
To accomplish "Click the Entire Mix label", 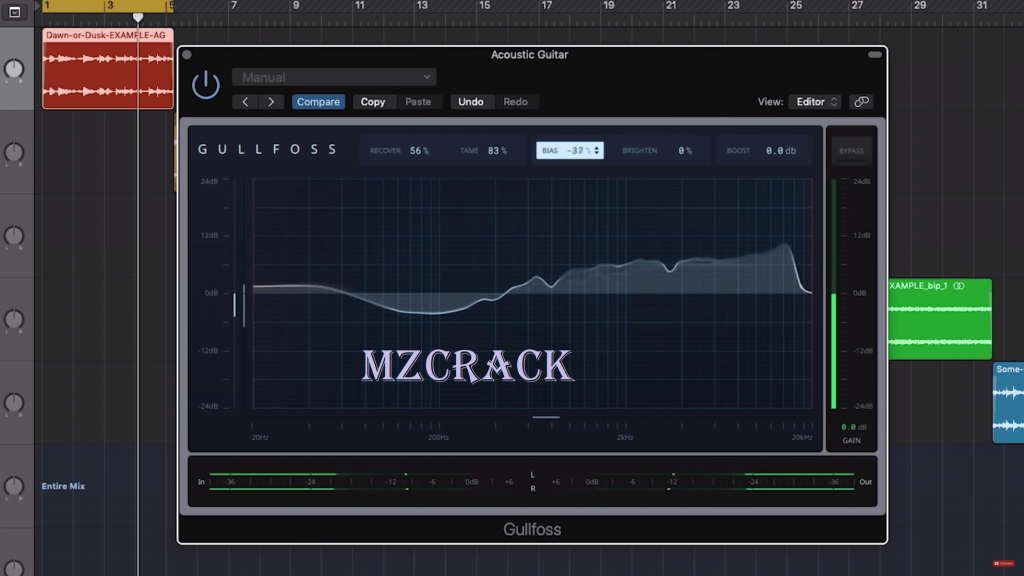I will (x=63, y=486).
